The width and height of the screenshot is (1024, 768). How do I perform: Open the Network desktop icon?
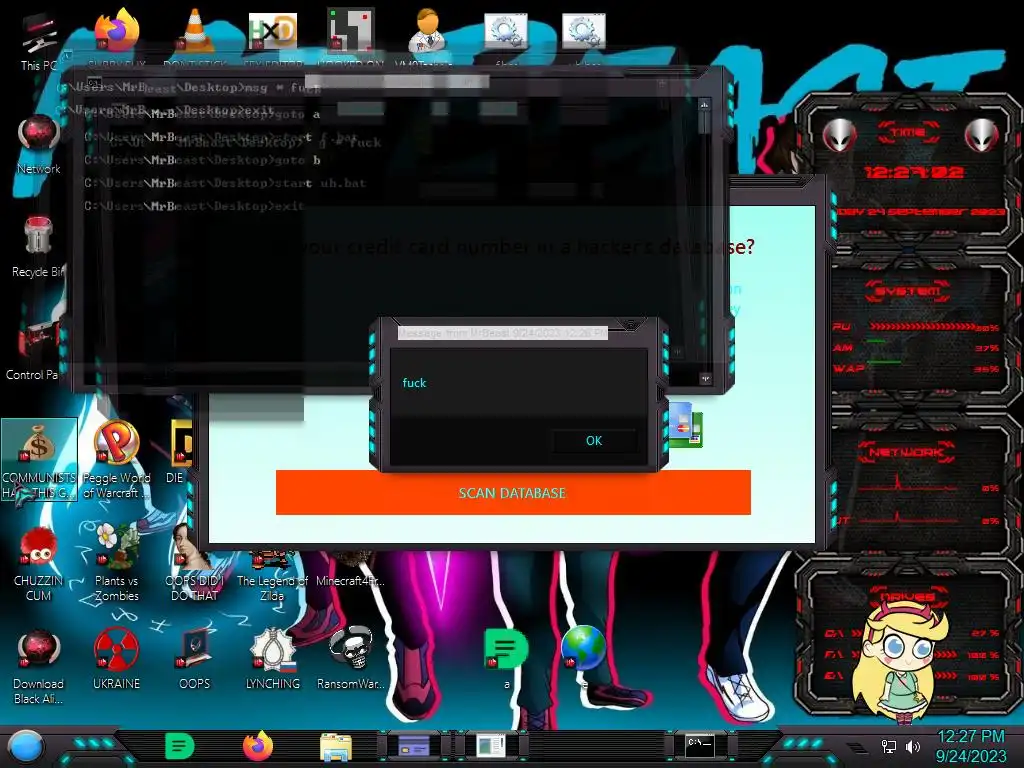[x=39, y=145]
